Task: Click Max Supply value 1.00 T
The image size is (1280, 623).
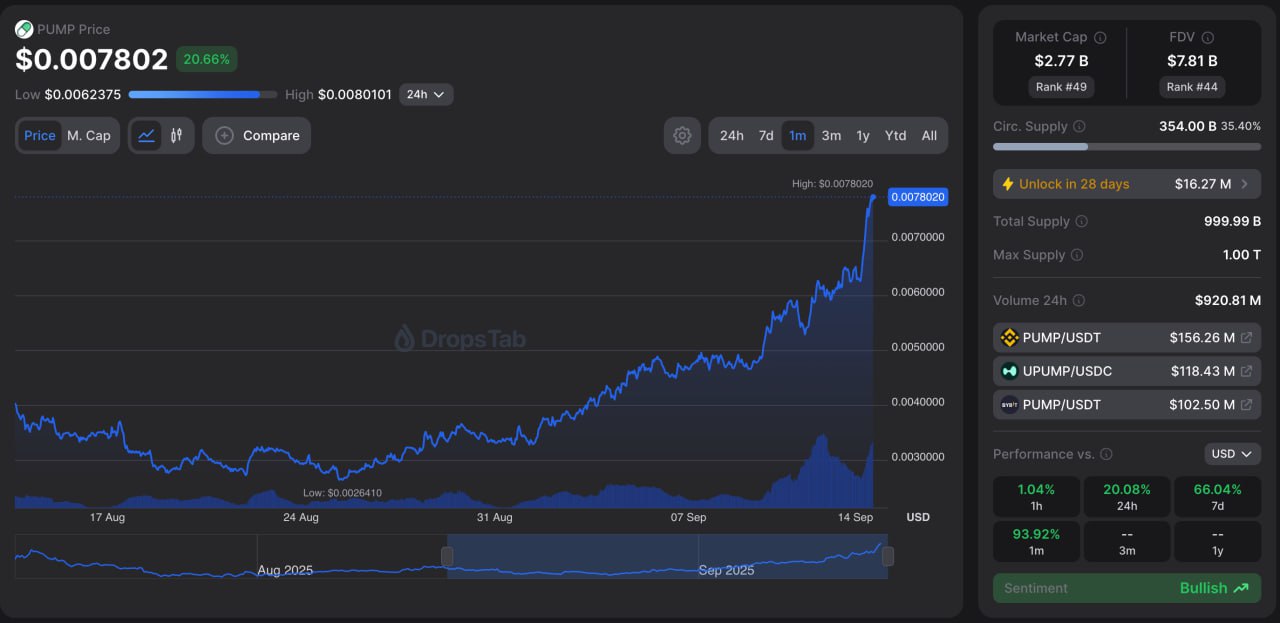Action: (x=1242, y=255)
